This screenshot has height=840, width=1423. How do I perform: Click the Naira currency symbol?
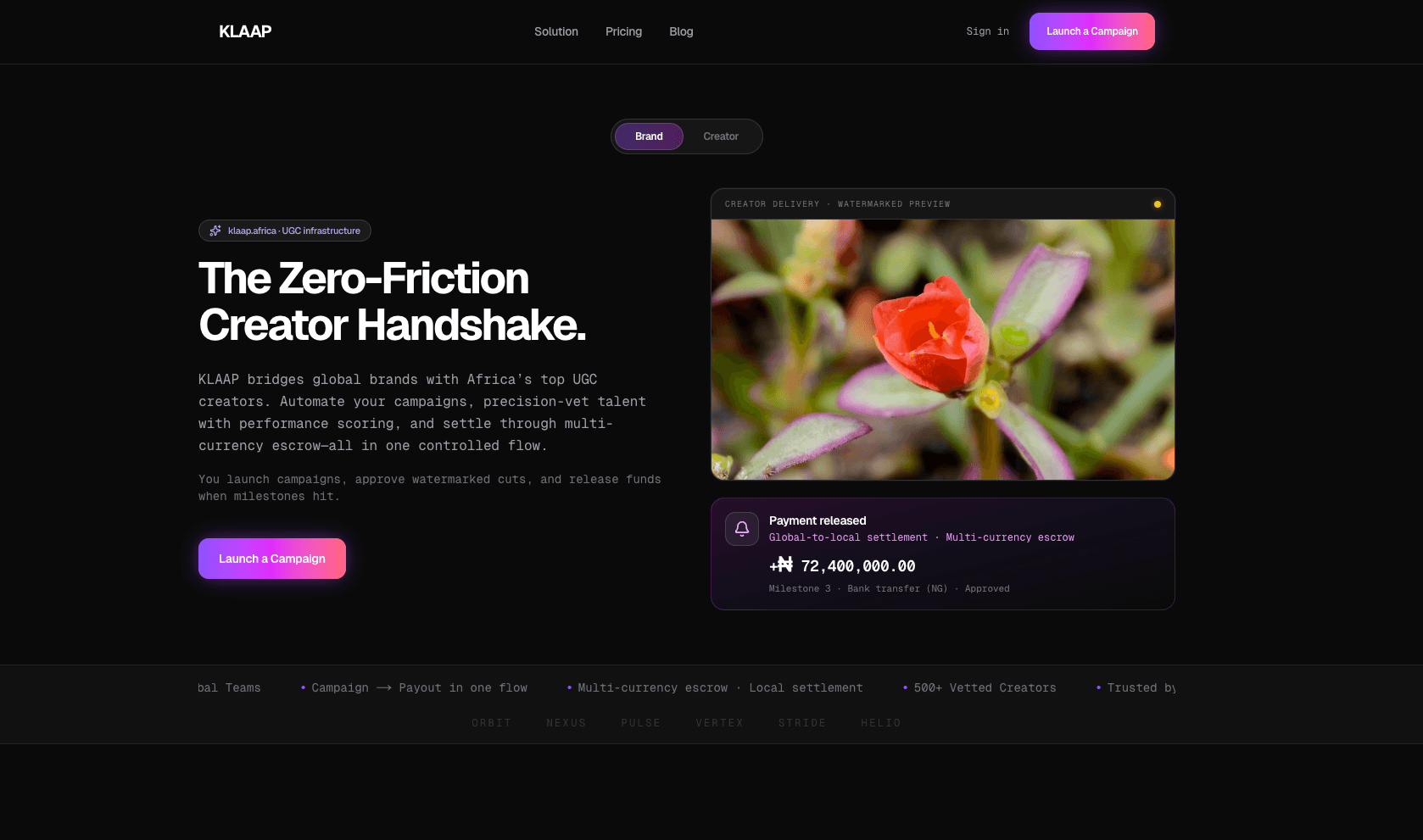click(x=784, y=565)
